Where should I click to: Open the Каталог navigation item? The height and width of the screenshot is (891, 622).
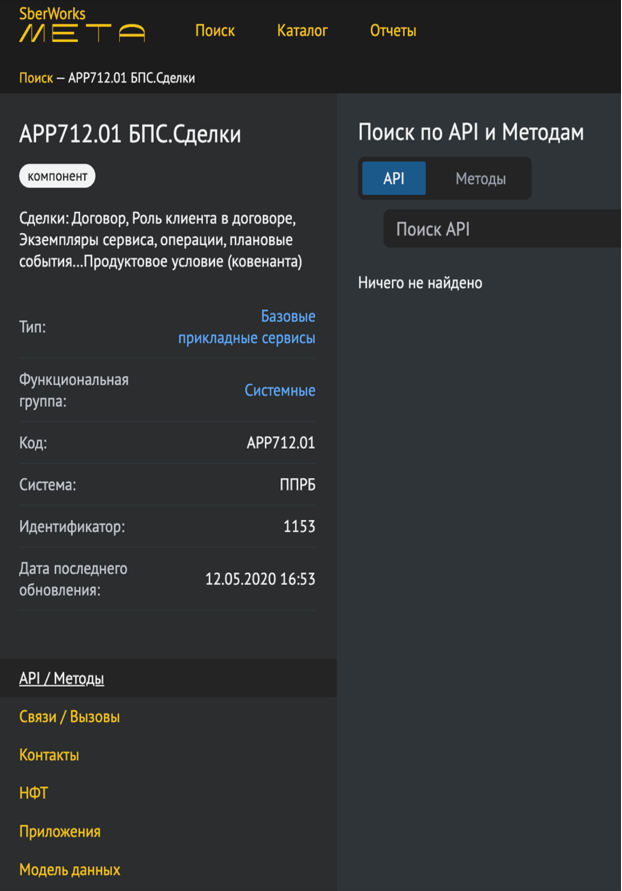tap(302, 31)
